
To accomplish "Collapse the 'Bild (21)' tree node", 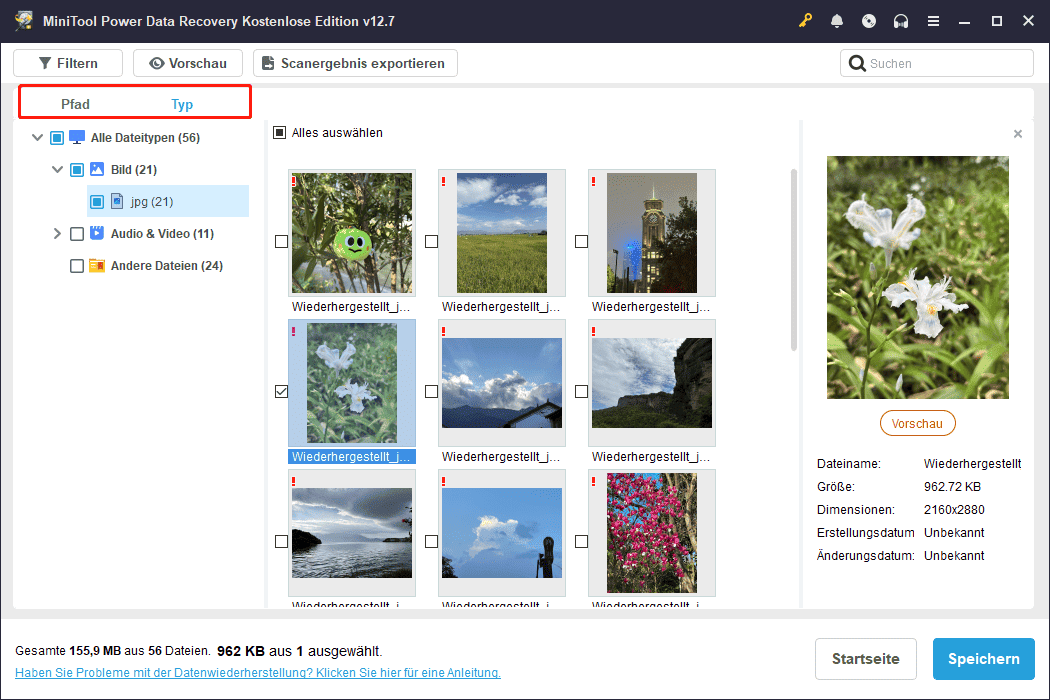I will pos(57,170).
